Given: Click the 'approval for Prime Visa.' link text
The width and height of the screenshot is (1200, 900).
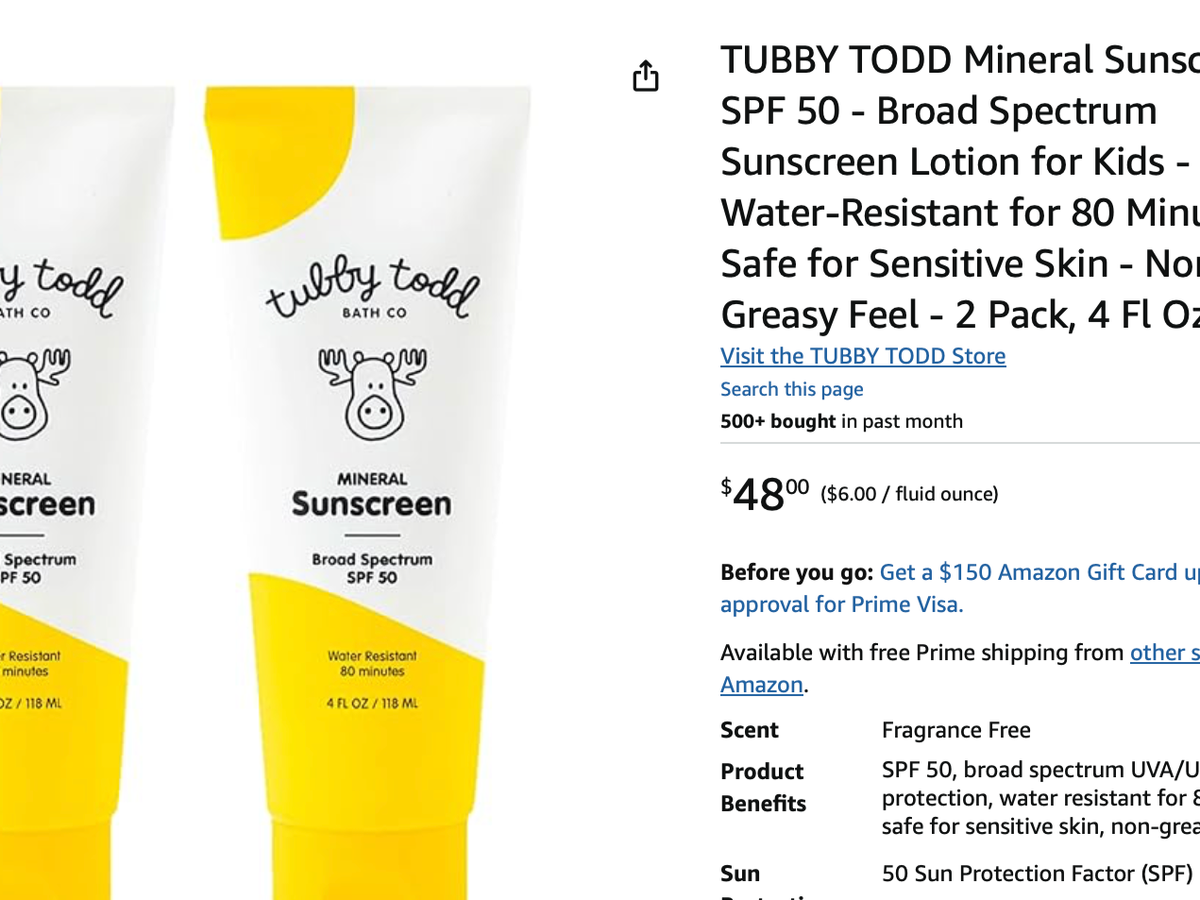Looking at the screenshot, I should coord(842,604).
